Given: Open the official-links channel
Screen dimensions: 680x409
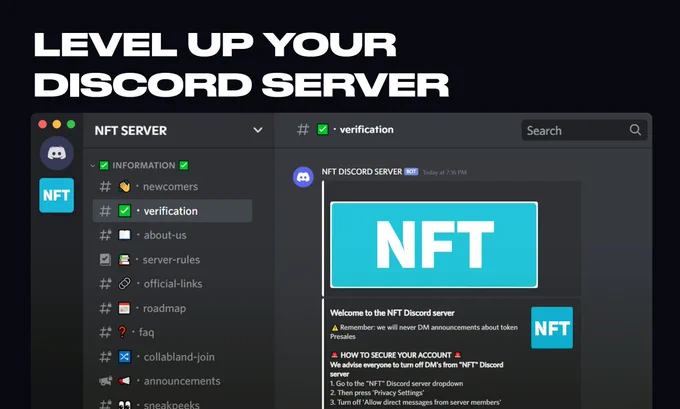Looking at the screenshot, I should coord(172,284).
